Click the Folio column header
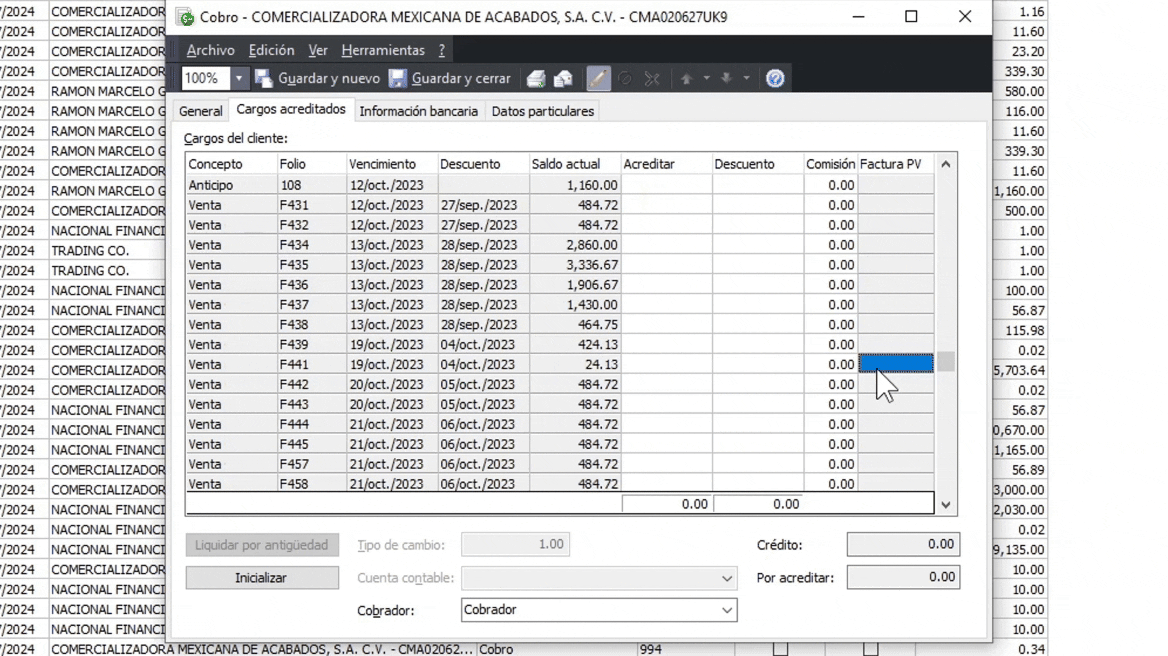Viewport: 1168px width, 656px height. pos(311,164)
